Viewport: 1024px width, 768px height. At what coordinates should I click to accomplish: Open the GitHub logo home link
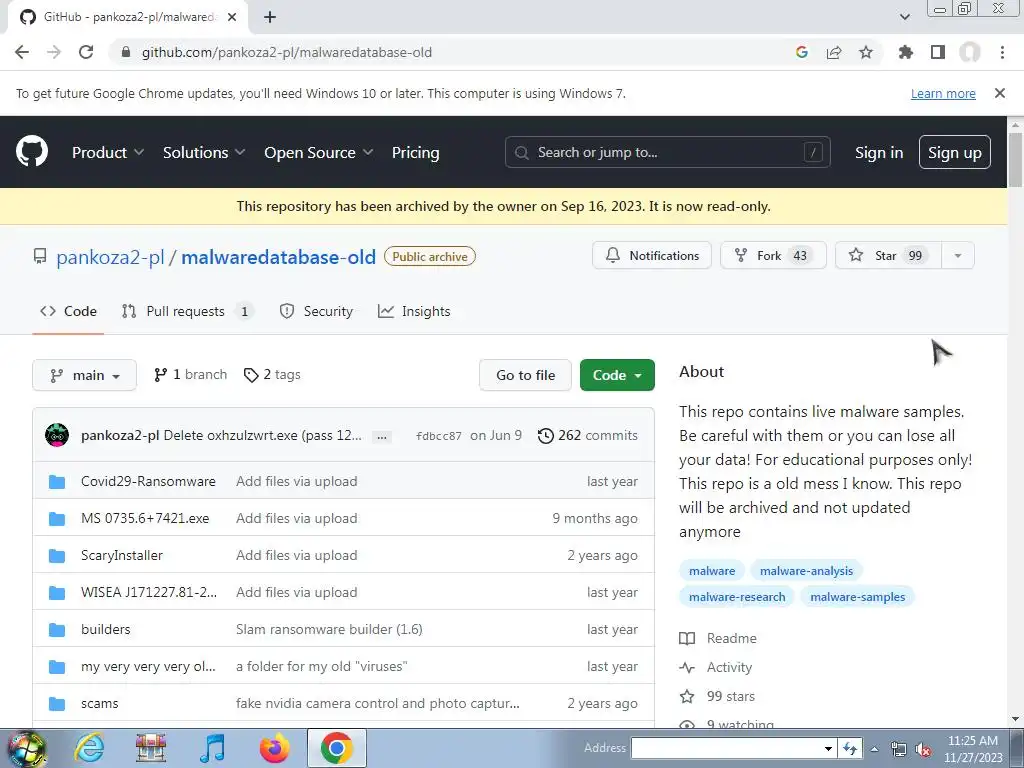point(31,152)
